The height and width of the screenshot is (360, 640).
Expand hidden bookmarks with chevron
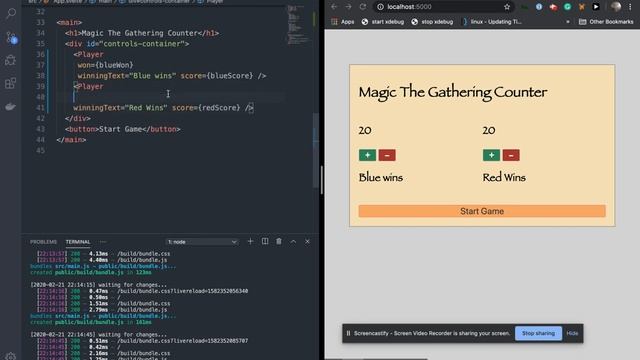point(568,22)
